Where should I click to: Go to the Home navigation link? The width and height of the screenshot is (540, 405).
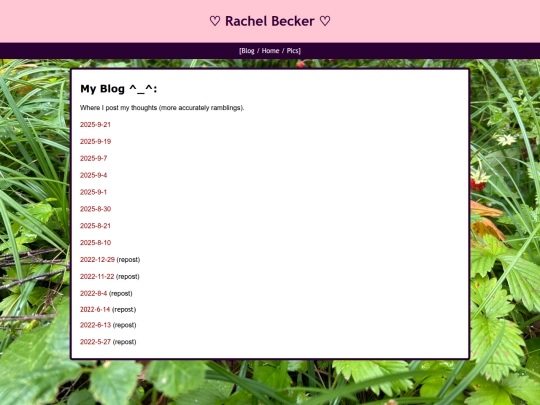tap(270, 51)
